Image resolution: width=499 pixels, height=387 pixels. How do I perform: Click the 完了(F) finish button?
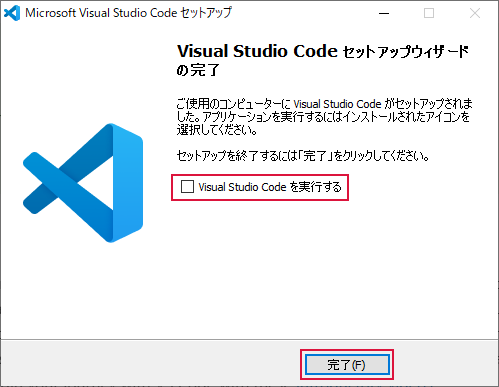[x=347, y=365]
